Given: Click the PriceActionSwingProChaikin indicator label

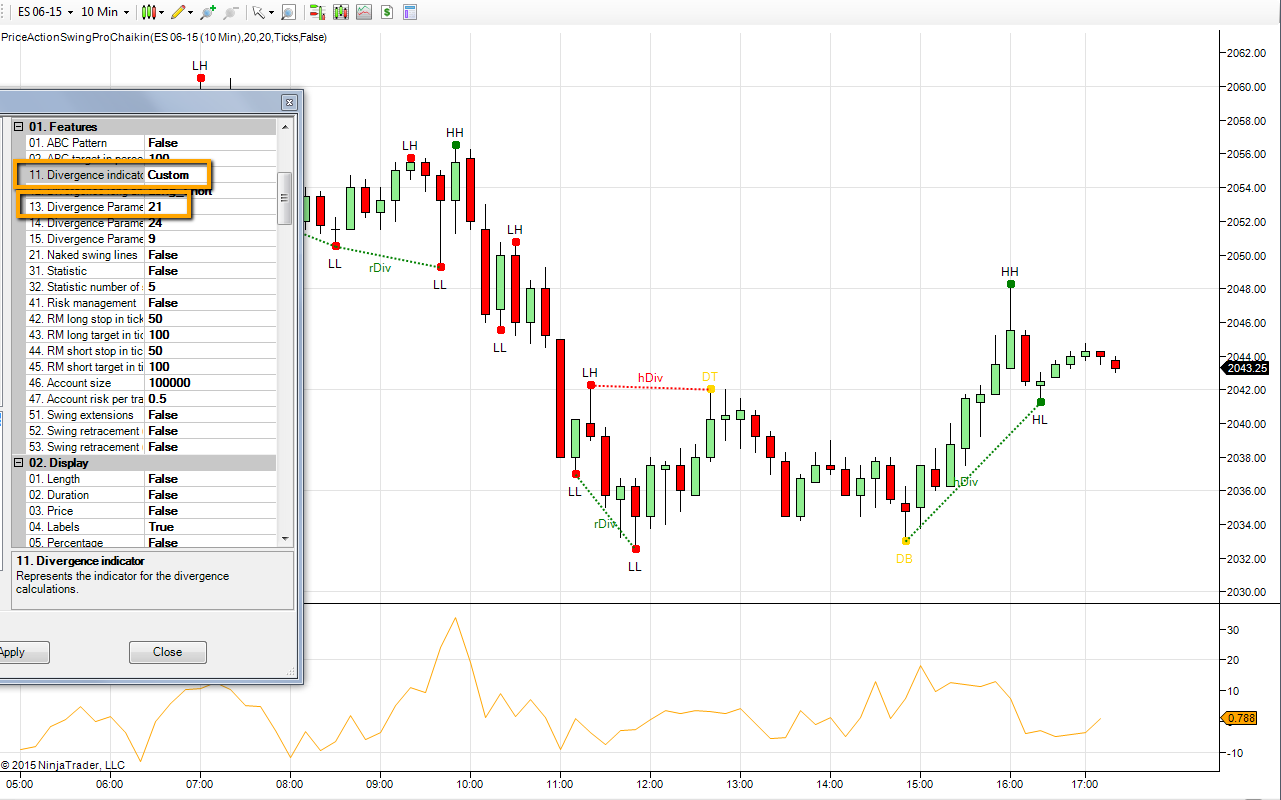Looking at the screenshot, I should pyautogui.click(x=163, y=37).
